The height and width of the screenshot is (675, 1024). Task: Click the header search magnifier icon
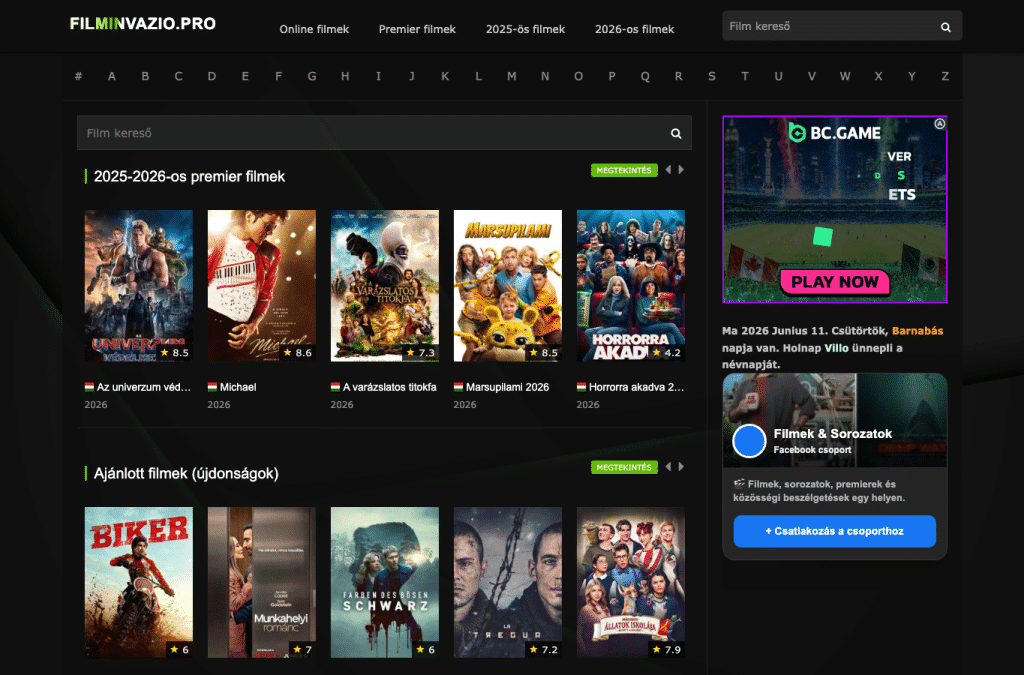click(x=945, y=27)
